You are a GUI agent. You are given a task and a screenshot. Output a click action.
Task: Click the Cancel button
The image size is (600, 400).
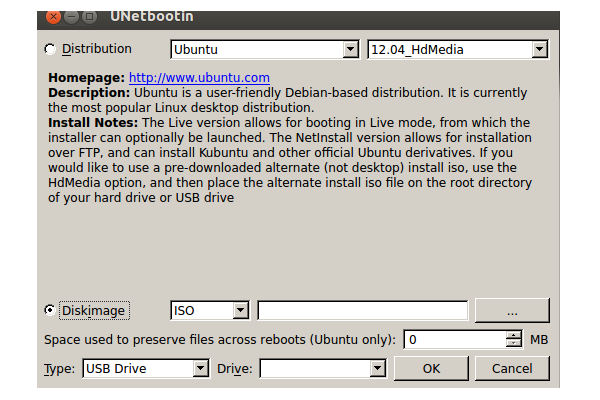512,368
